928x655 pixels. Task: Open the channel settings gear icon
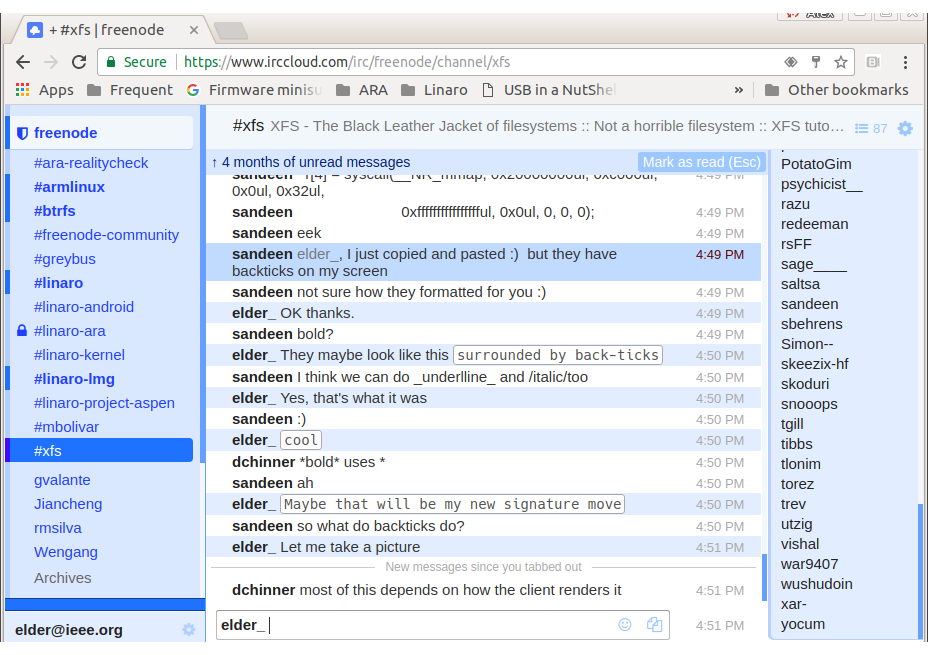point(905,128)
